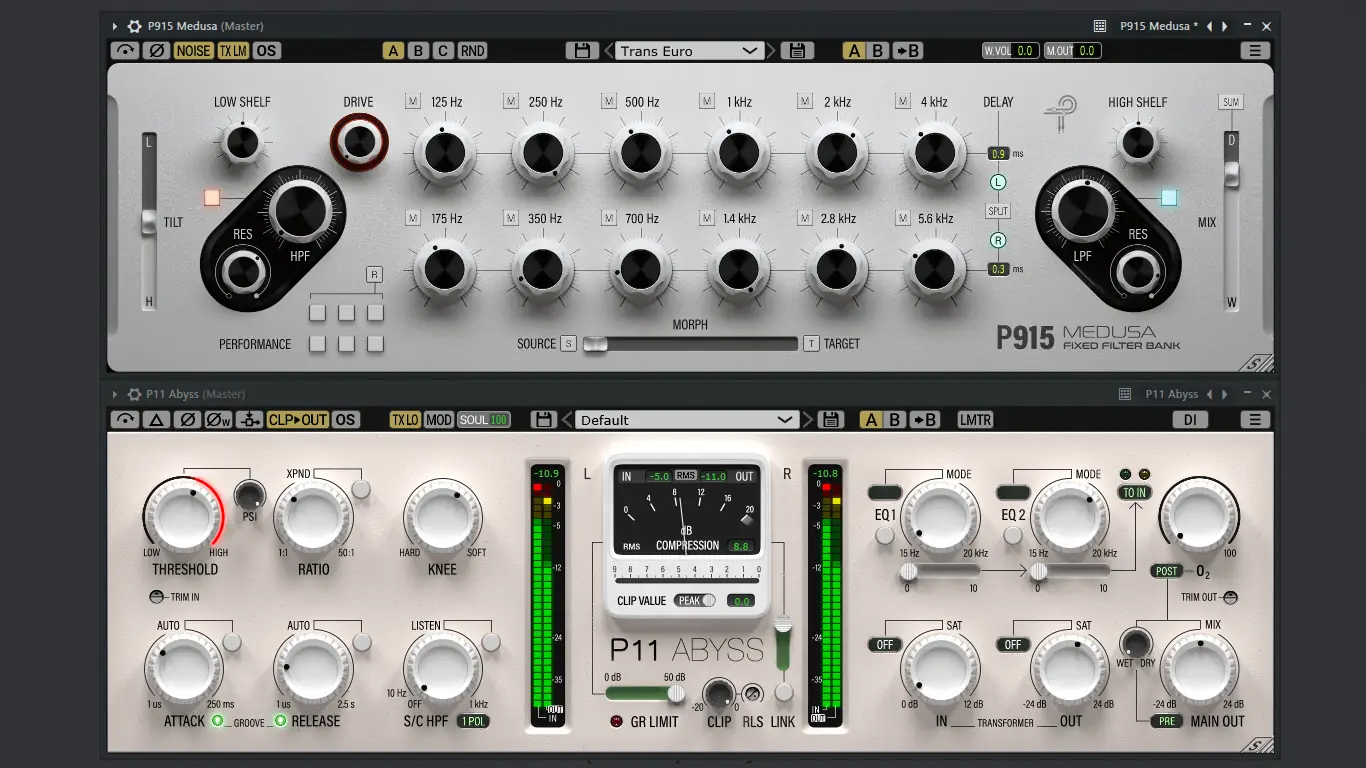Toggle the GR LIMIT red LED

pyautogui.click(x=617, y=721)
